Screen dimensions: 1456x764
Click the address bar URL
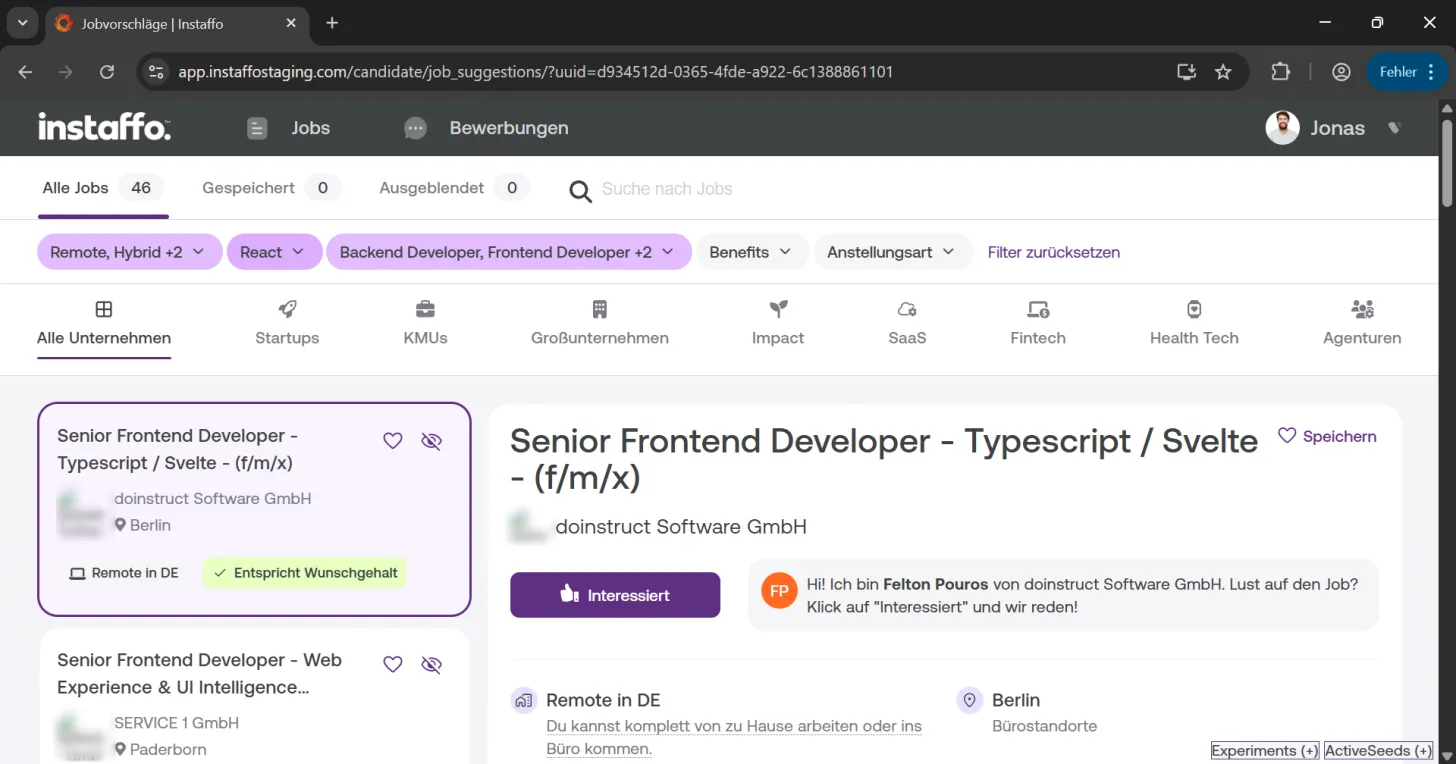tap(536, 72)
